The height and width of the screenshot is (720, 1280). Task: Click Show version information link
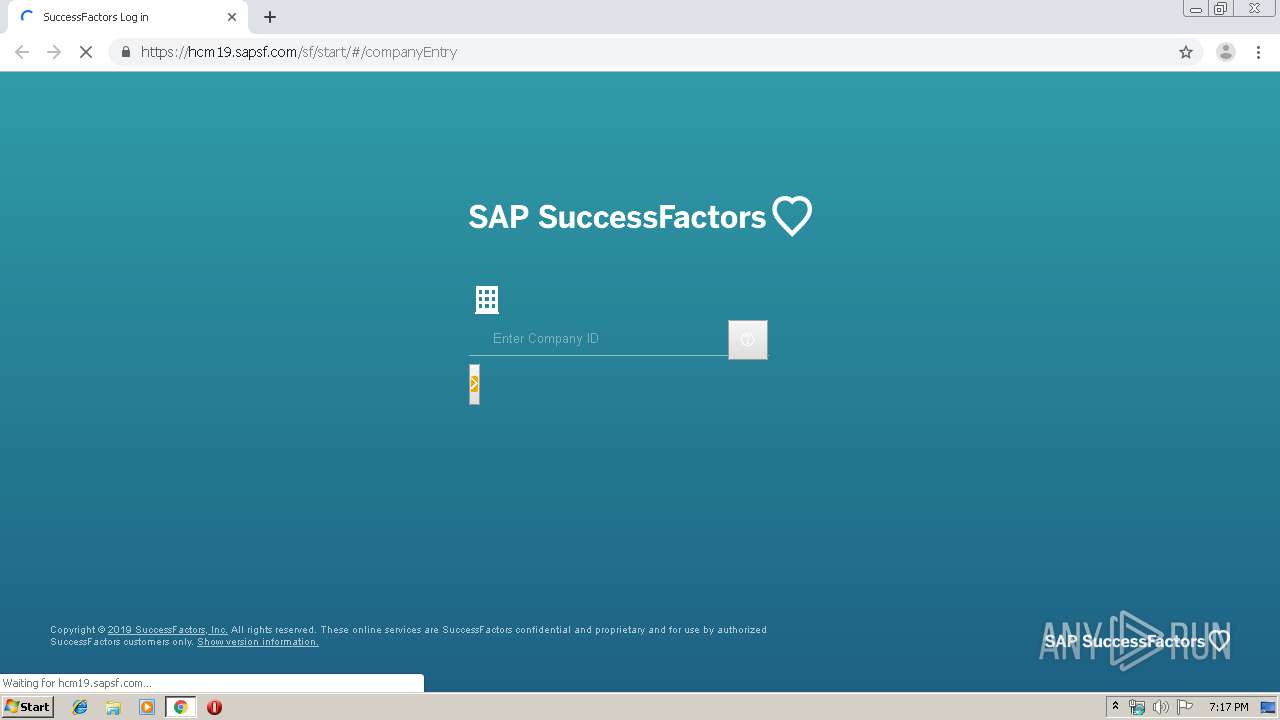pyautogui.click(x=258, y=642)
